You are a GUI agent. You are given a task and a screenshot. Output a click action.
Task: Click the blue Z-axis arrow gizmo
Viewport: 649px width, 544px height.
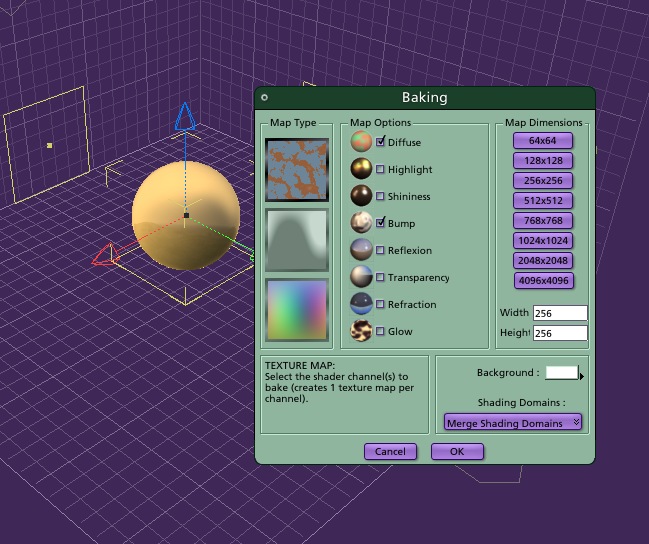point(185,116)
